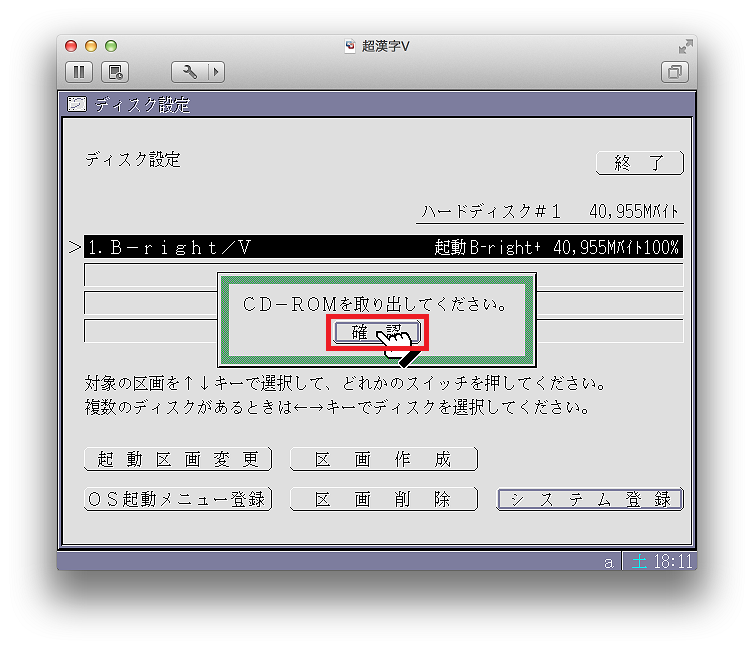
Task: Pause the virtual machine
Action: point(80,72)
